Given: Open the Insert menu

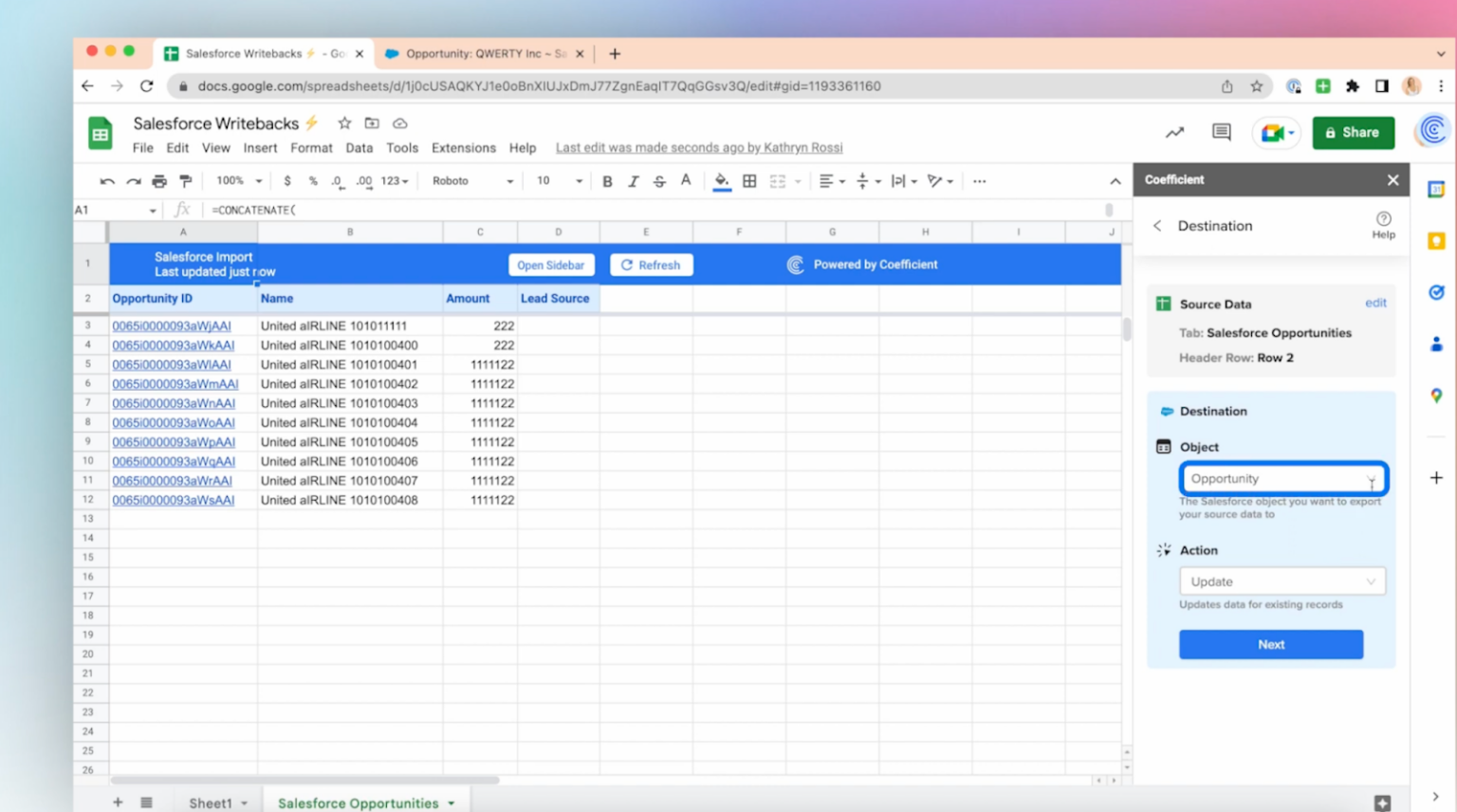Looking at the screenshot, I should (x=260, y=148).
